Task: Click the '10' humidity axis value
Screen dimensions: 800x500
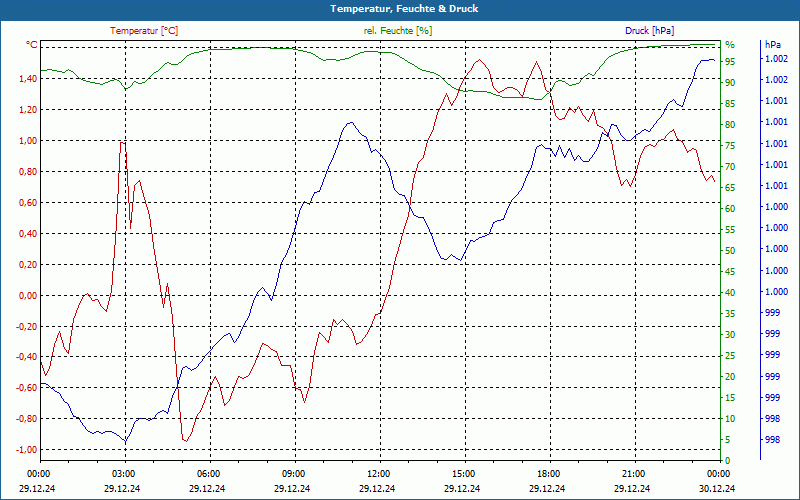Action: click(x=730, y=419)
